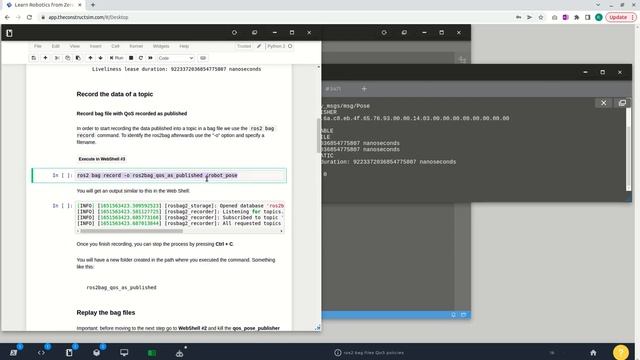640x360 pixels.
Task: Click the terminal output area in the shell window
Action: tap(473, 149)
